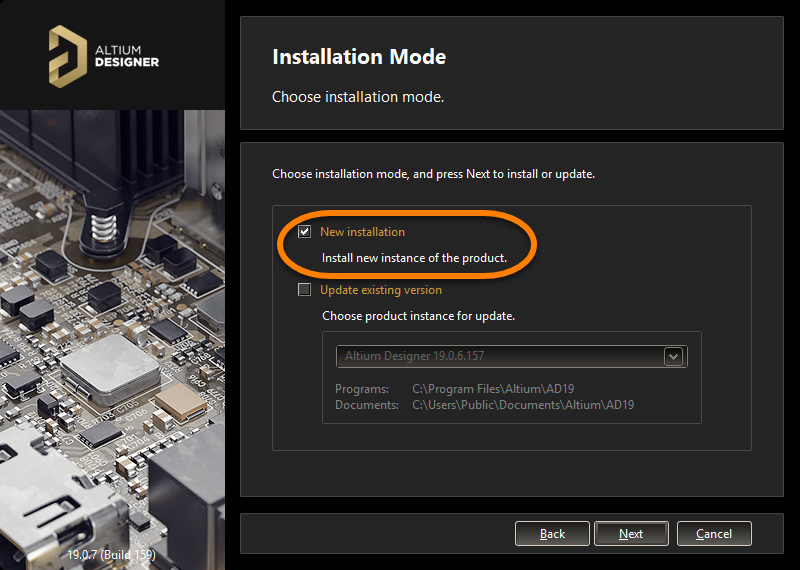The width and height of the screenshot is (800, 570).
Task: Click the Altium Designer wordmark text
Action: pos(126,55)
